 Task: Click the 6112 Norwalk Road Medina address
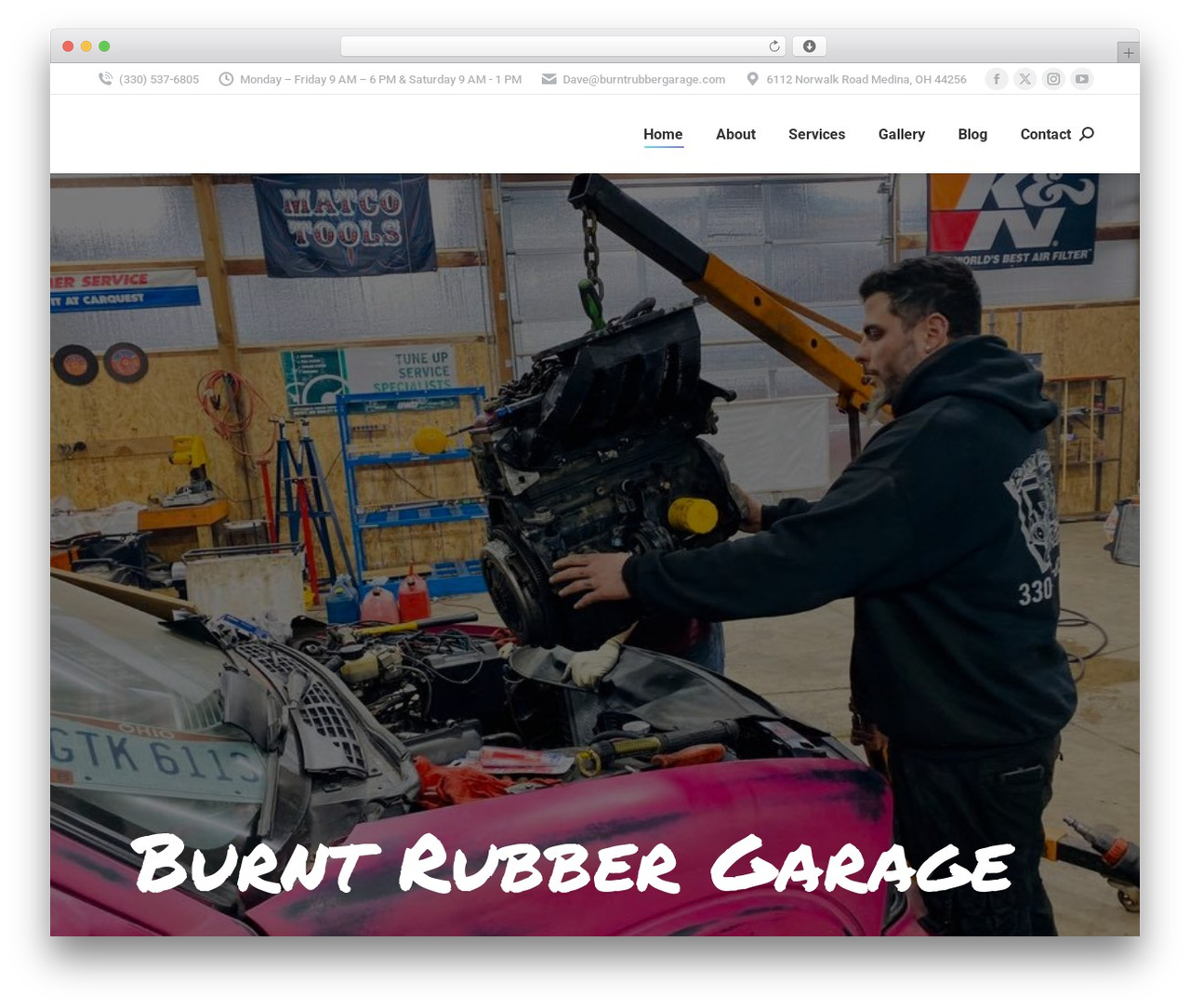point(866,79)
